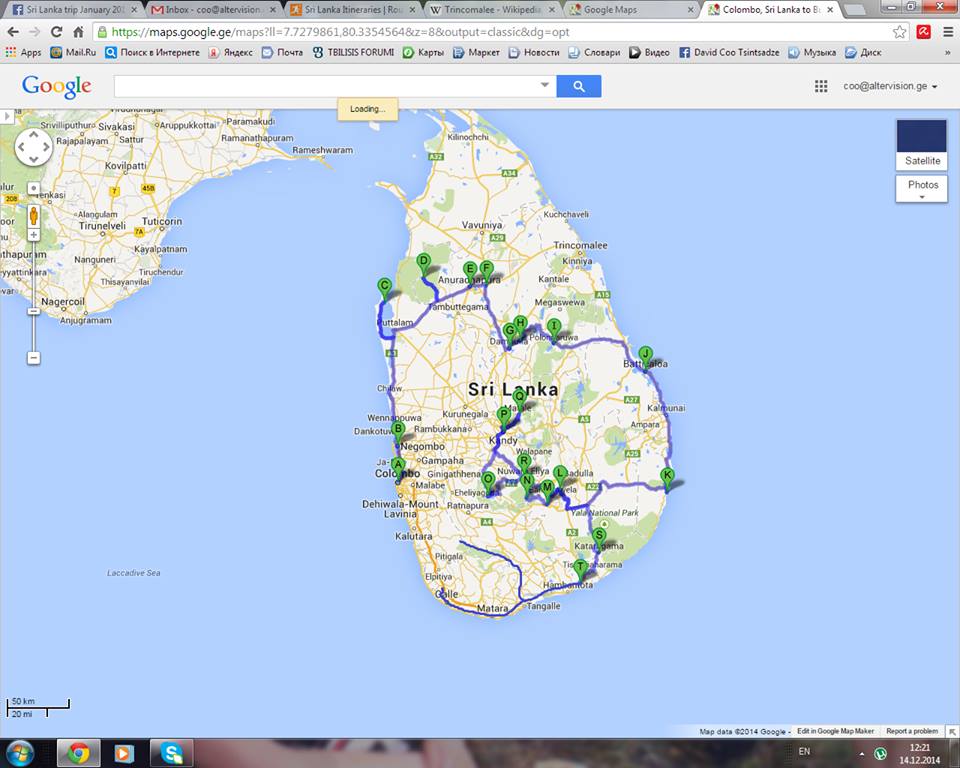Click green map marker J near Batticaloa
The height and width of the screenshot is (768, 960).
645,354
